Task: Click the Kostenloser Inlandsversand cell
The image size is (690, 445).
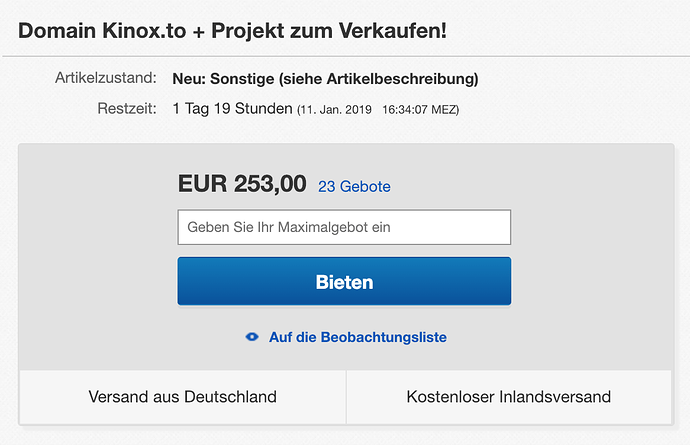Action: (x=508, y=397)
